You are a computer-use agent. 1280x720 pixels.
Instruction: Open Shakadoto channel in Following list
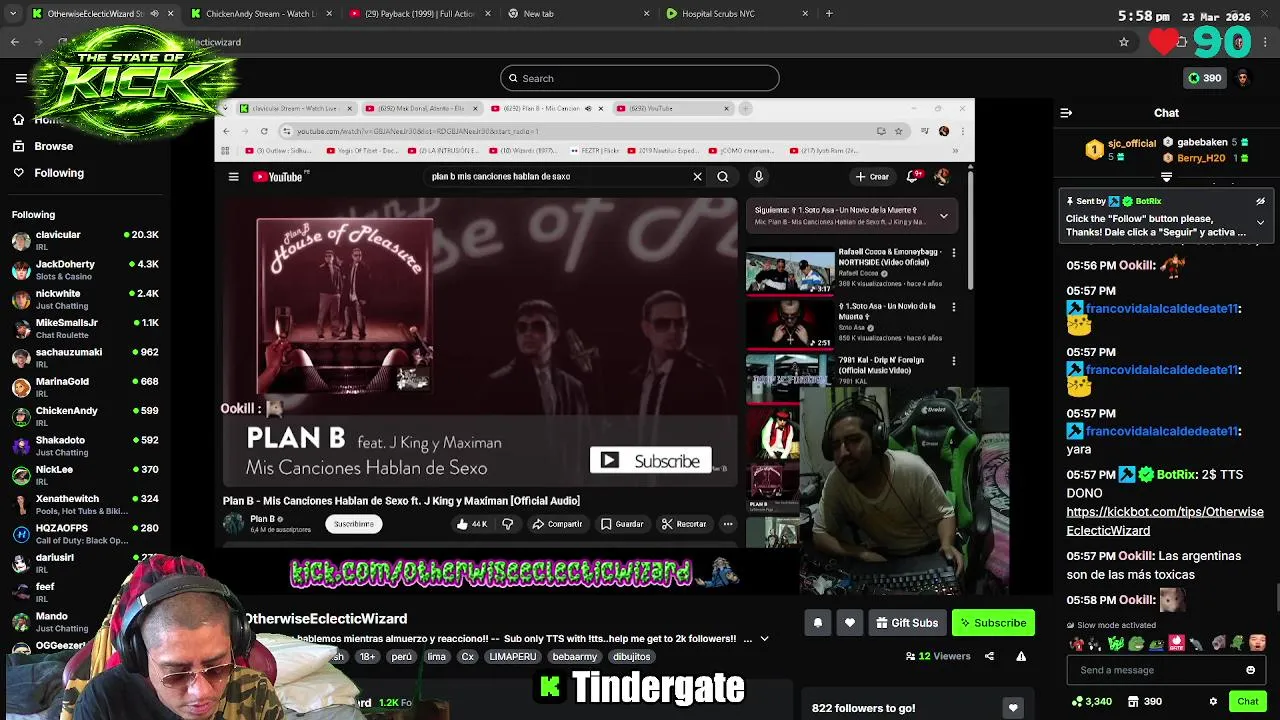[85, 446]
